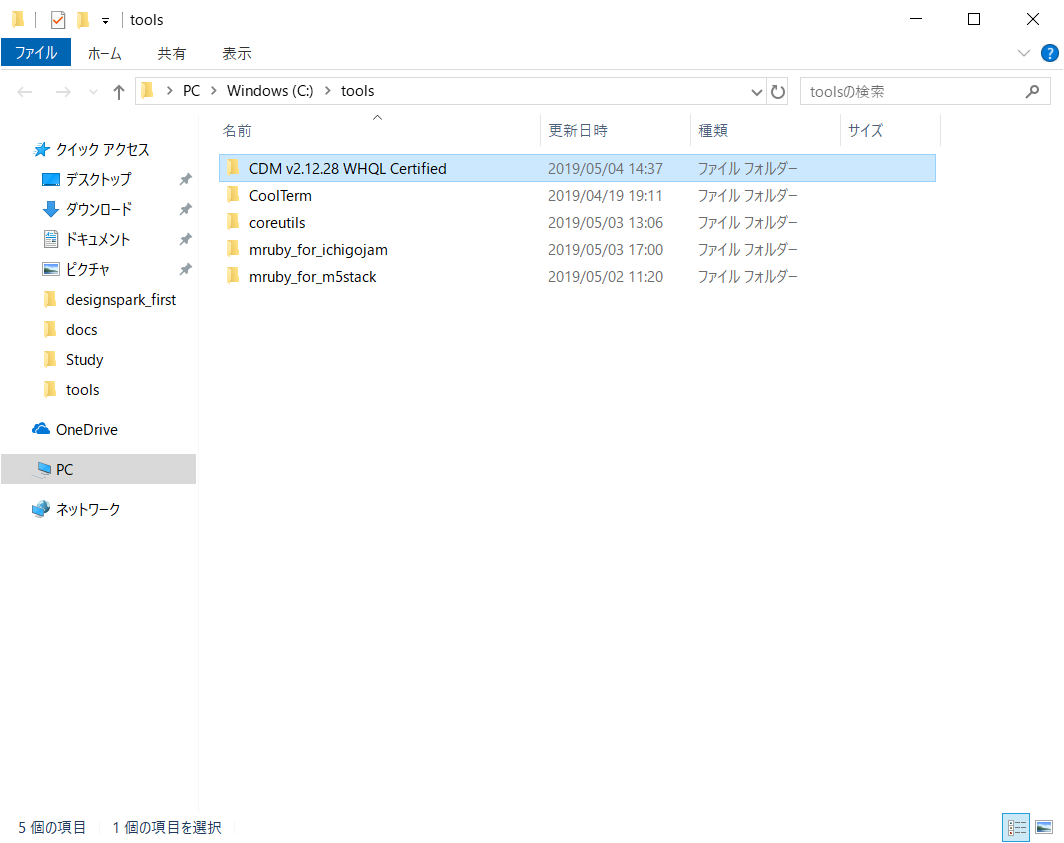Screen dimensions: 1064x843
Task: Go forward with the right arrow
Action: click(x=63, y=92)
